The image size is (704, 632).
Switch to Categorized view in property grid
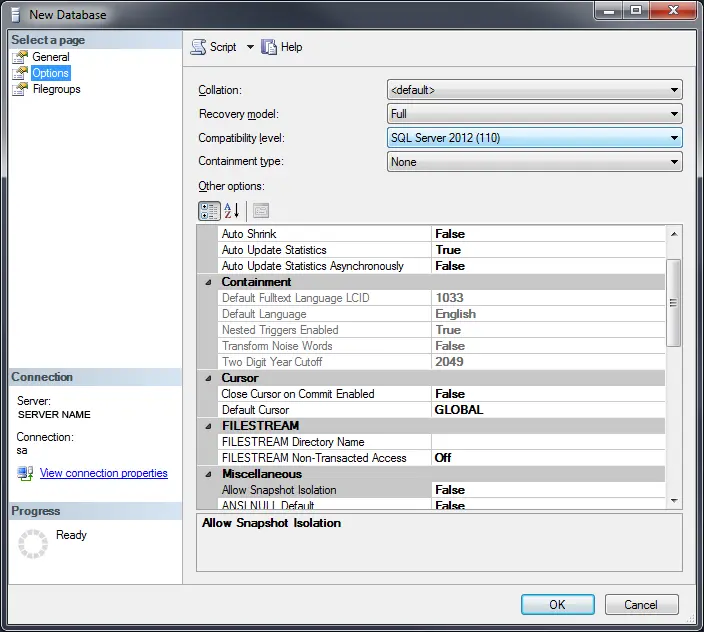click(x=209, y=211)
